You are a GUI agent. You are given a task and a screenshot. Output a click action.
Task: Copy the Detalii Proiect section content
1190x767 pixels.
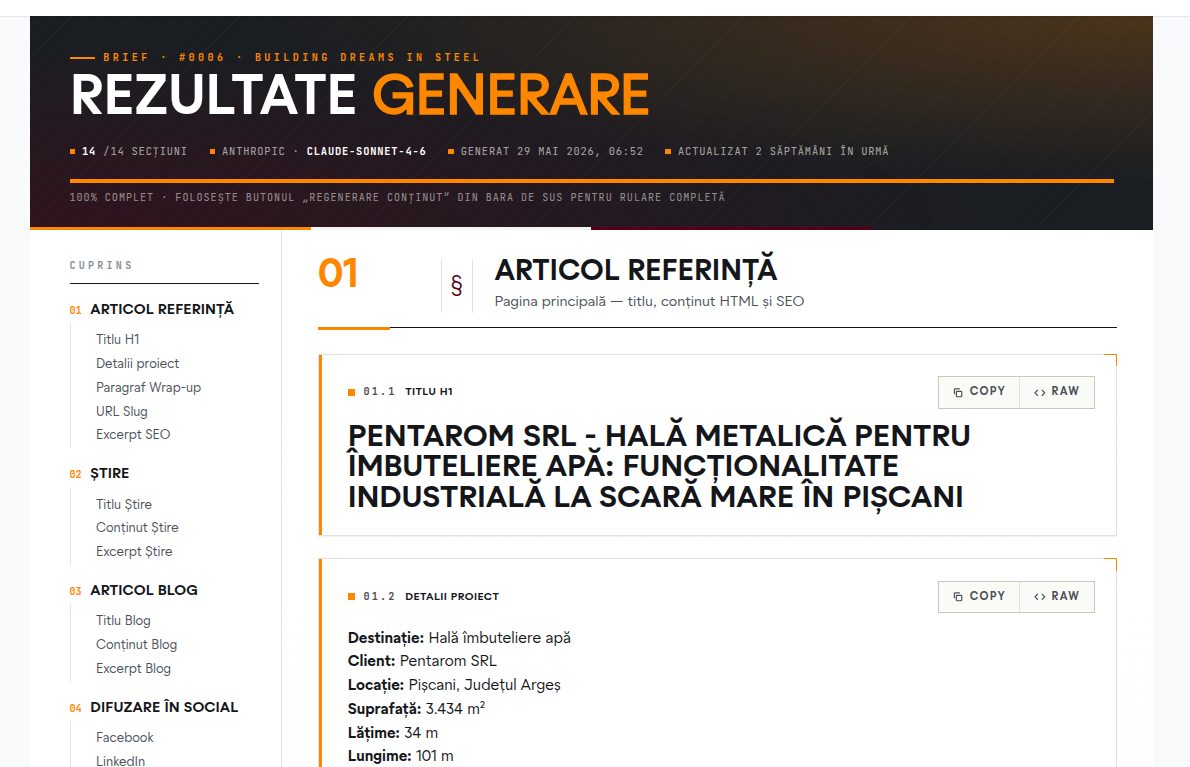pyautogui.click(x=978, y=596)
